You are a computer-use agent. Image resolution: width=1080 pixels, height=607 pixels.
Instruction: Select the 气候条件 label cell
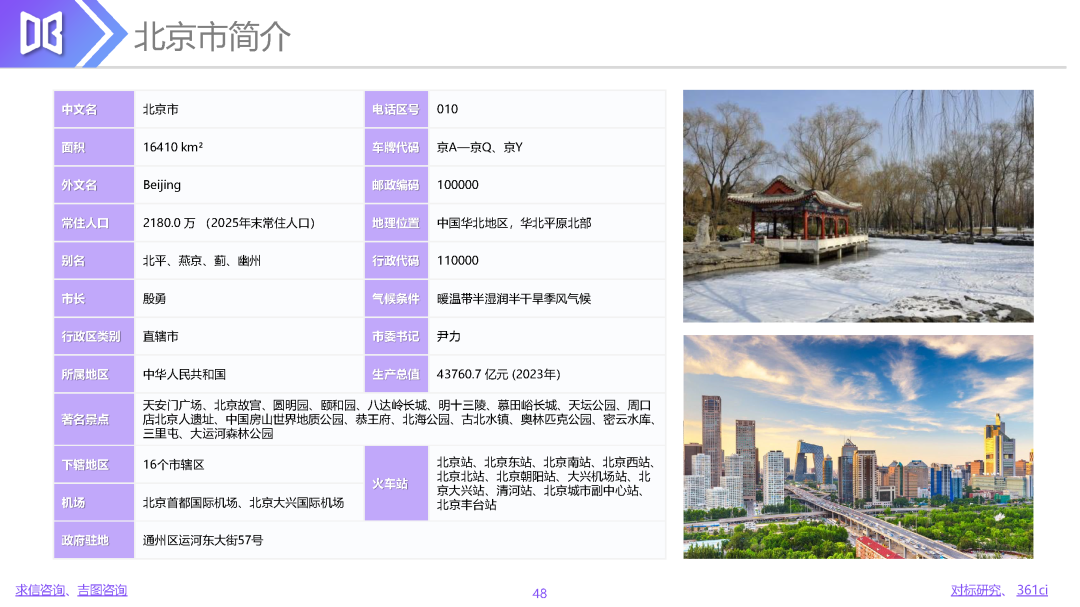(396, 298)
